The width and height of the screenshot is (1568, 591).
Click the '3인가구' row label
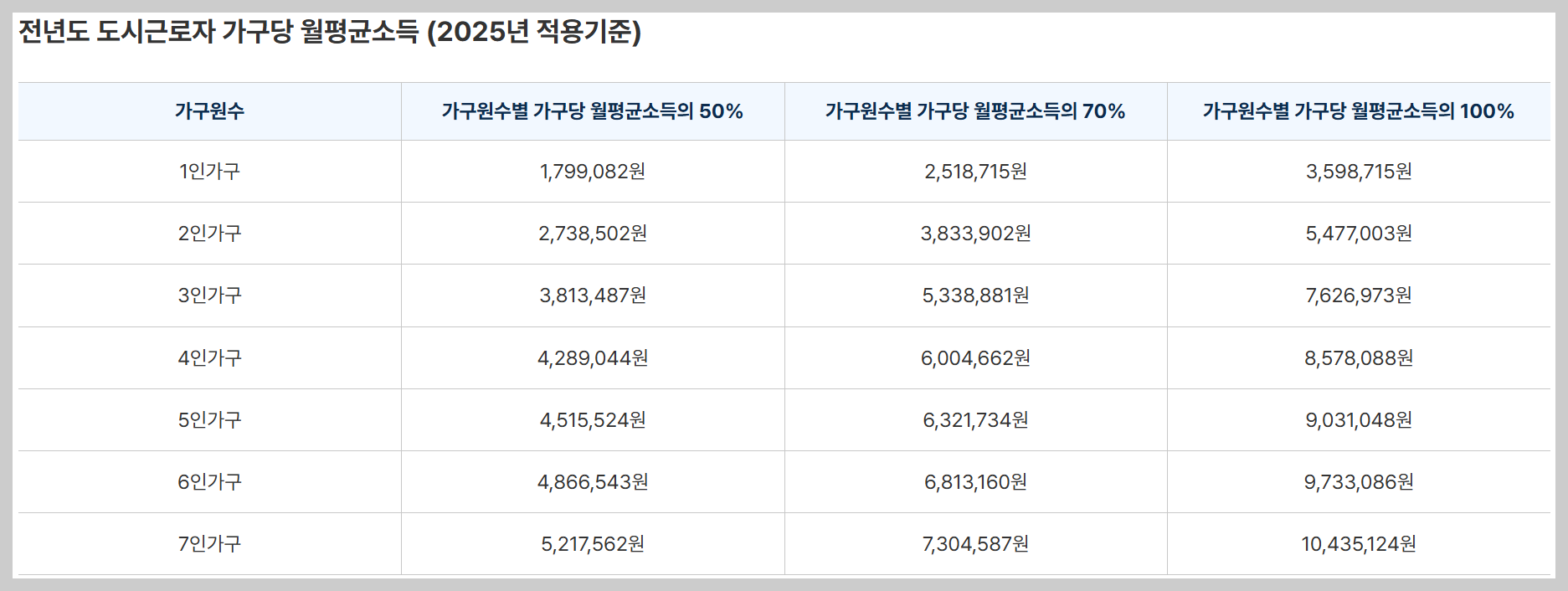click(209, 295)
